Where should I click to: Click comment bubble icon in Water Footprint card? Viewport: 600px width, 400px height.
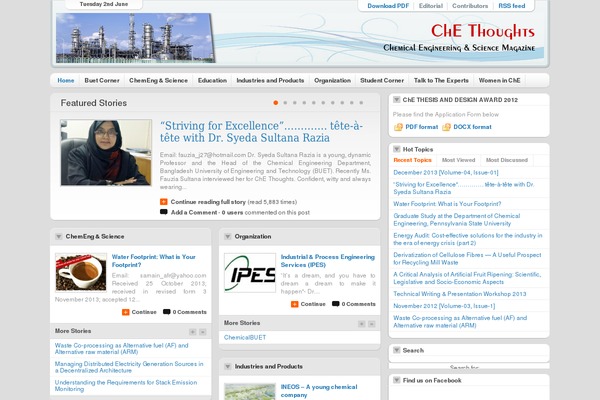pos(166,312)
